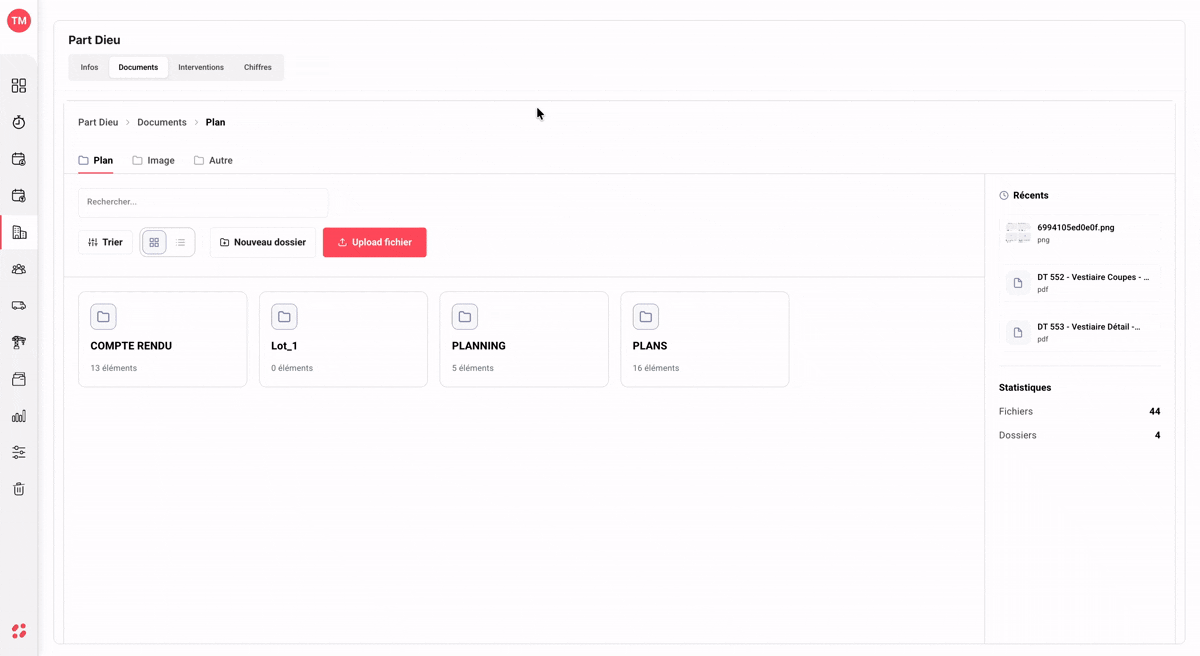This screenshot has width=1200, height=656.
Task: Go to the Chiffres tab
Action: [258, 67]
